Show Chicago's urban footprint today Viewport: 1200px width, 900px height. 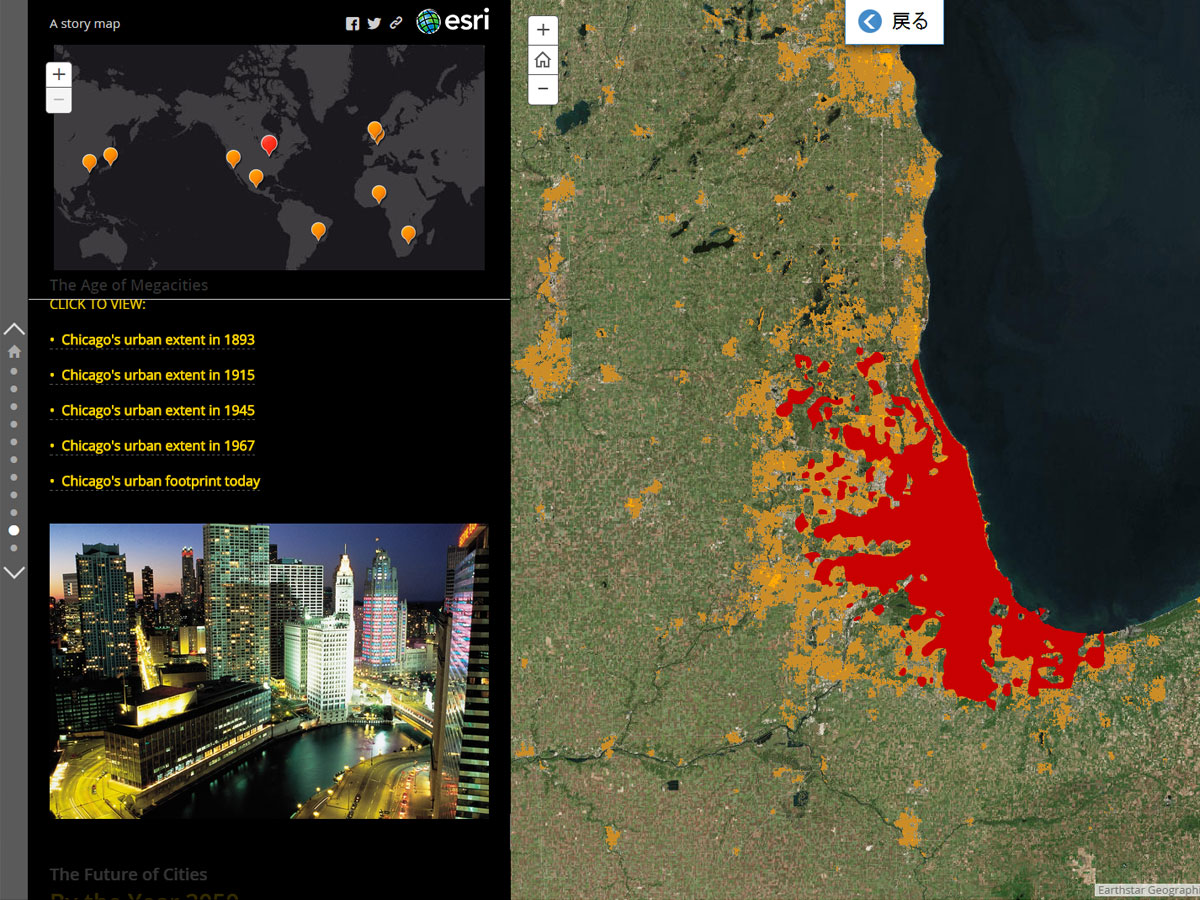[x=160, y=481]
